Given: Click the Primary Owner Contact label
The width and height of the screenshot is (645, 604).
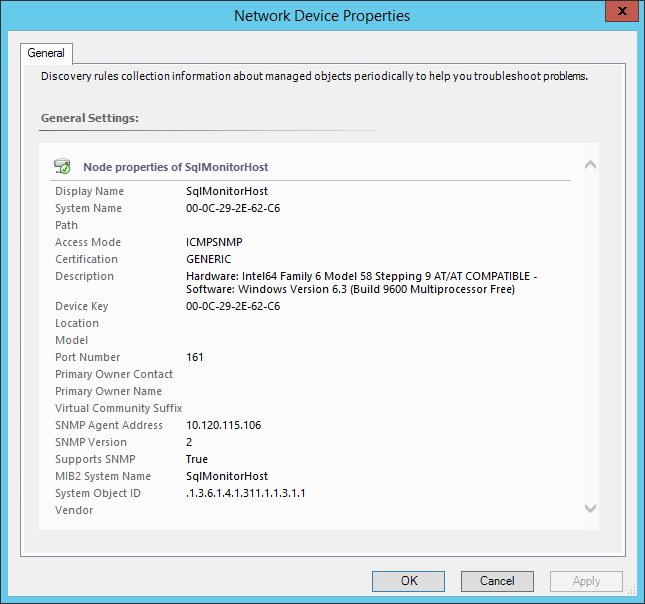Looking at the screenshot, I should tap(114, 374).
